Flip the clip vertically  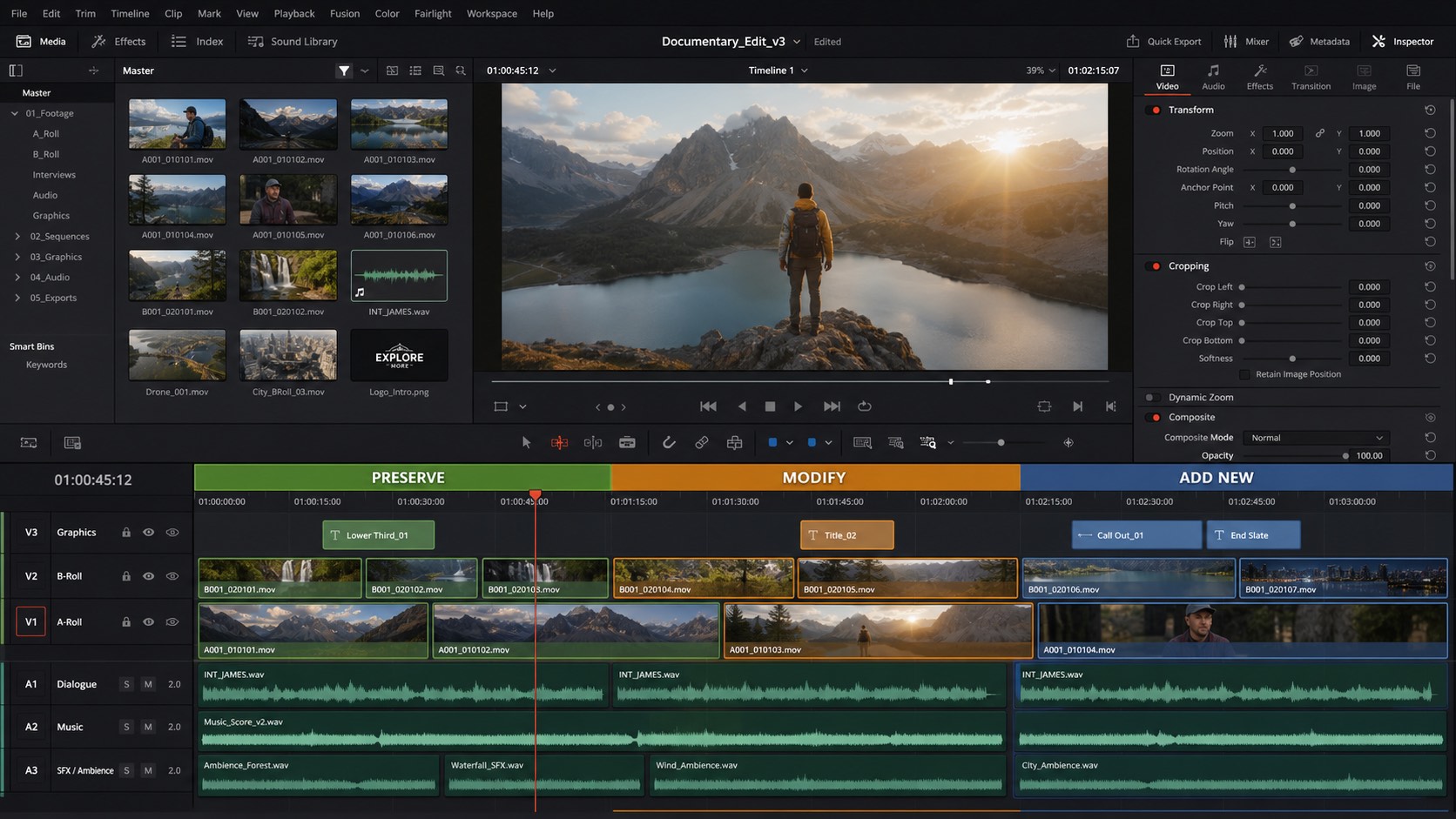point(1276,242)
